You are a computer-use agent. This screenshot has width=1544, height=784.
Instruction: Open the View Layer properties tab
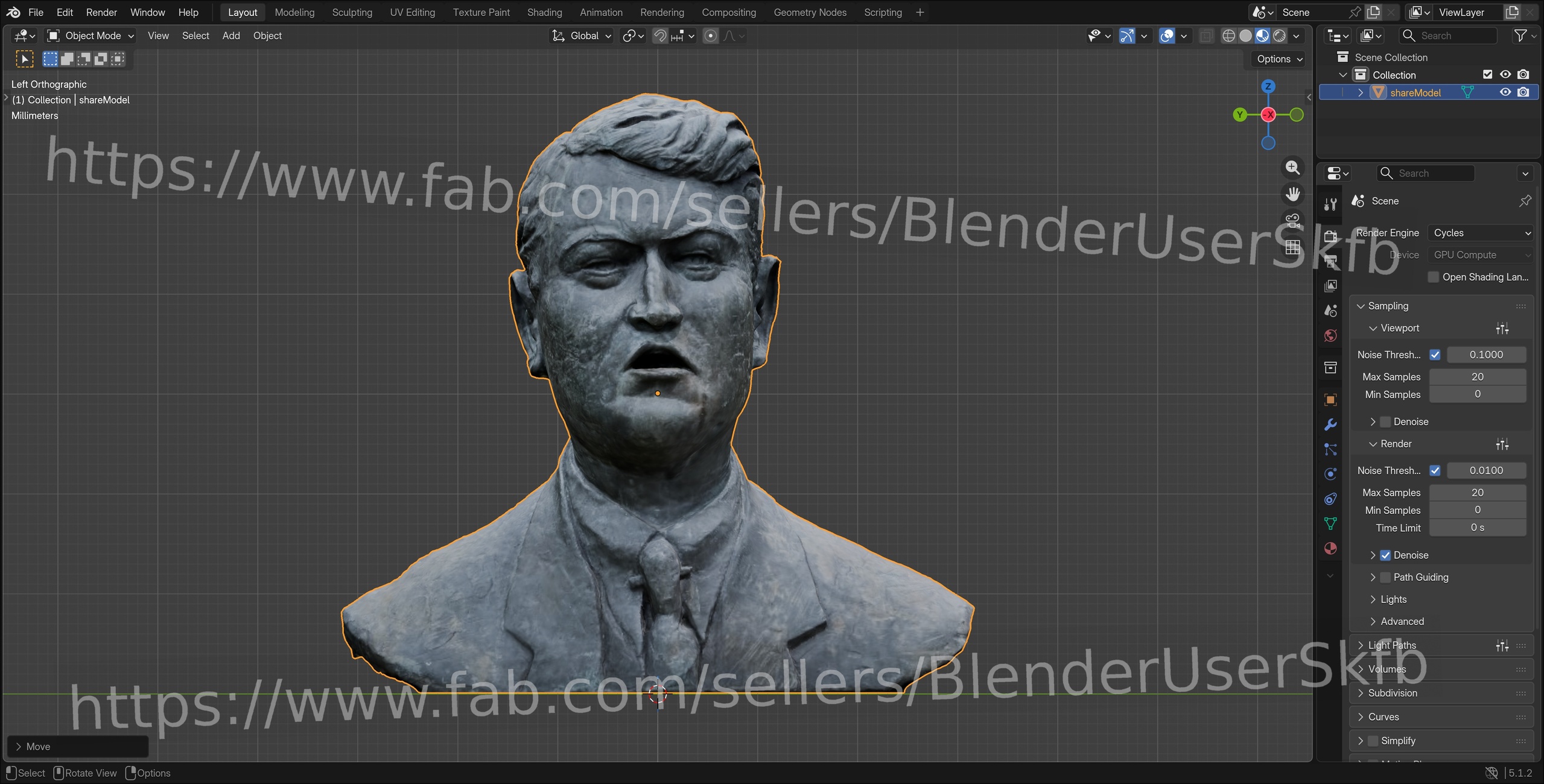1330,286
